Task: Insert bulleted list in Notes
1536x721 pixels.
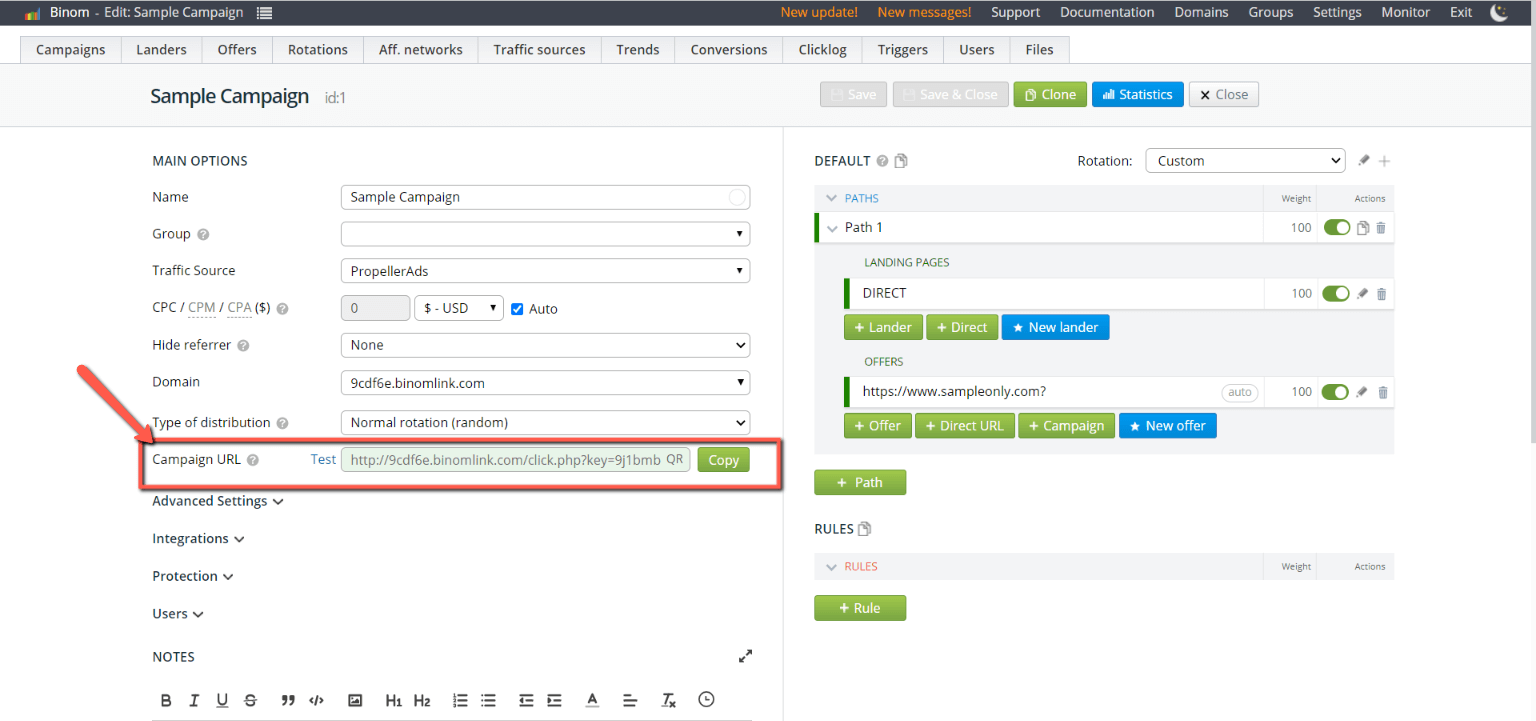Action: (488, 700)
